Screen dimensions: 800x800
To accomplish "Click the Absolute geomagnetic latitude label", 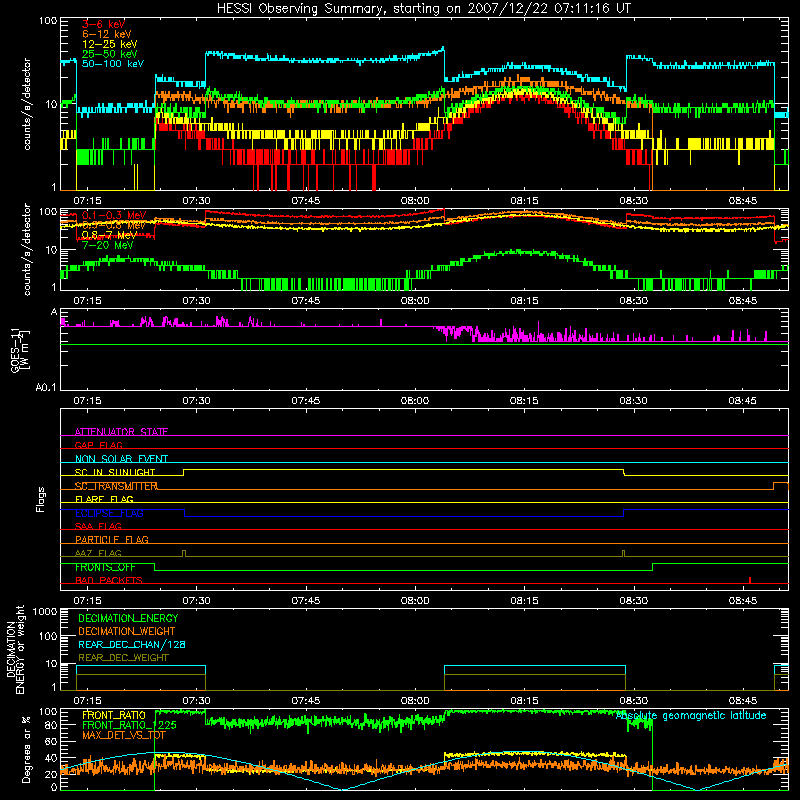I will pos(691,715).
